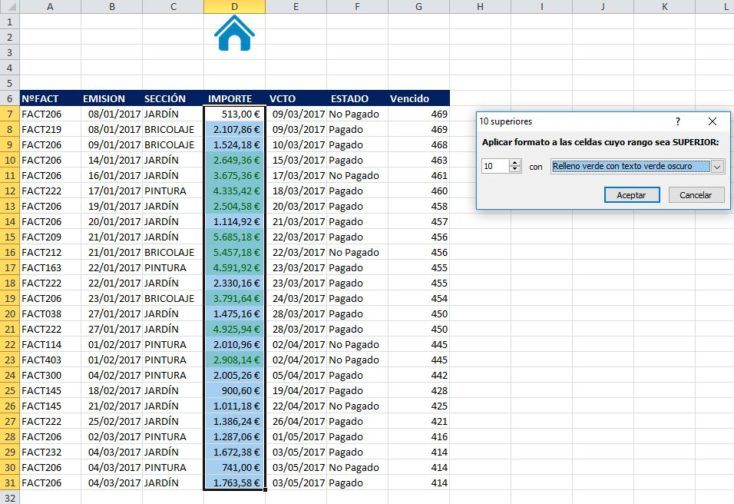Viewport: 734px width, 504px height.
Task: Select cell with 1.763,58 €
Action: [x=234, y=482]
